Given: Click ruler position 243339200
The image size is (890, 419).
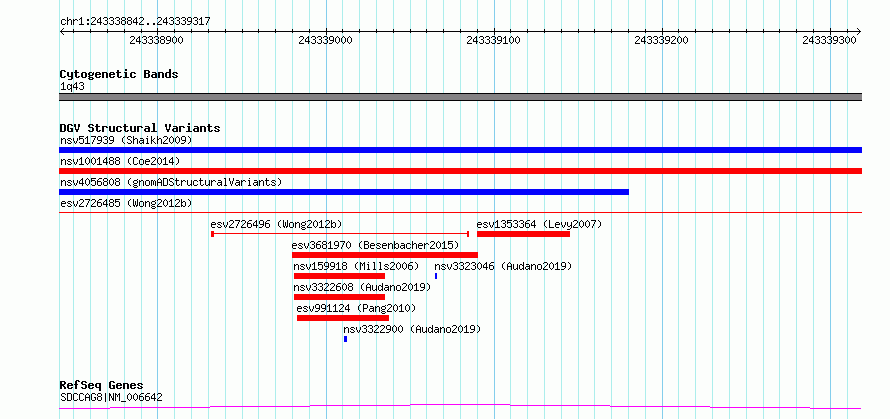Looking at the screenshot, I should click(661, 41).
